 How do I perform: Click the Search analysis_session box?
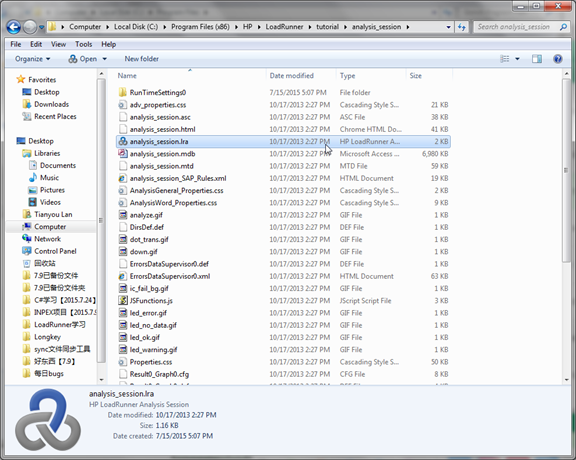point(521,27)
